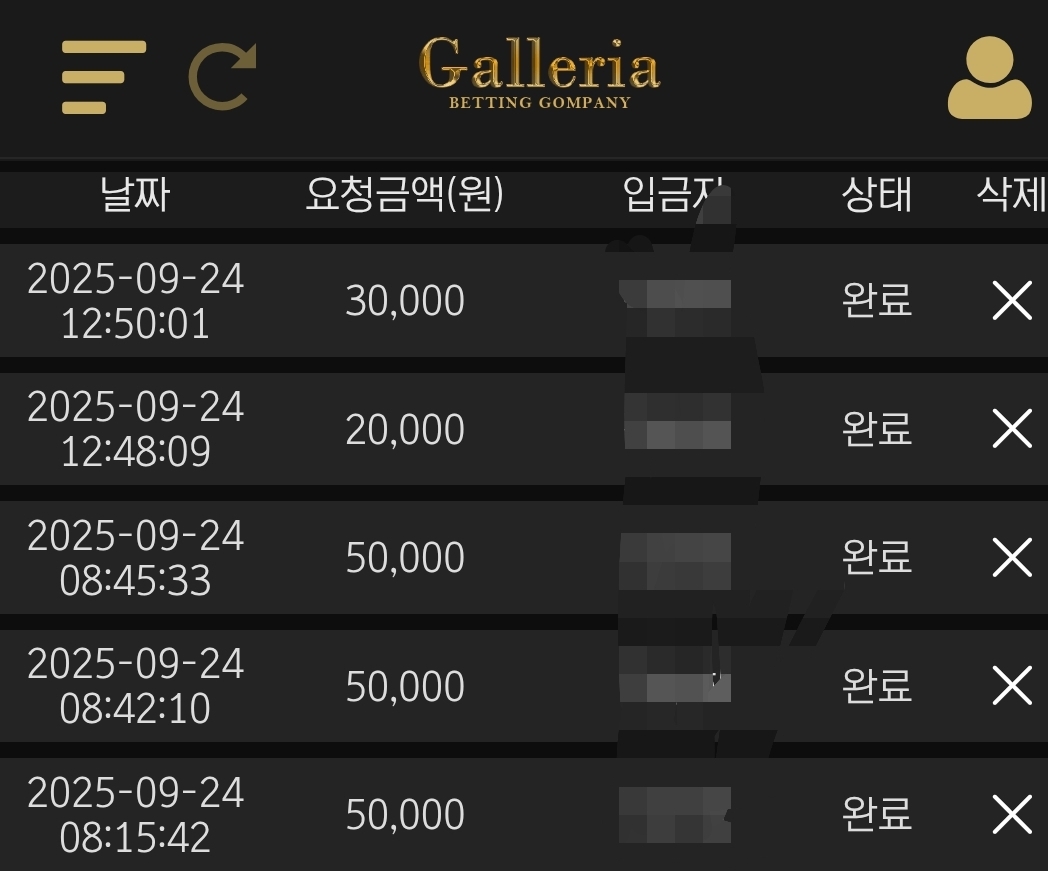Open the hamburger menu icon
The height and width of the screenshot is (871, 1048).
[104, 77]
